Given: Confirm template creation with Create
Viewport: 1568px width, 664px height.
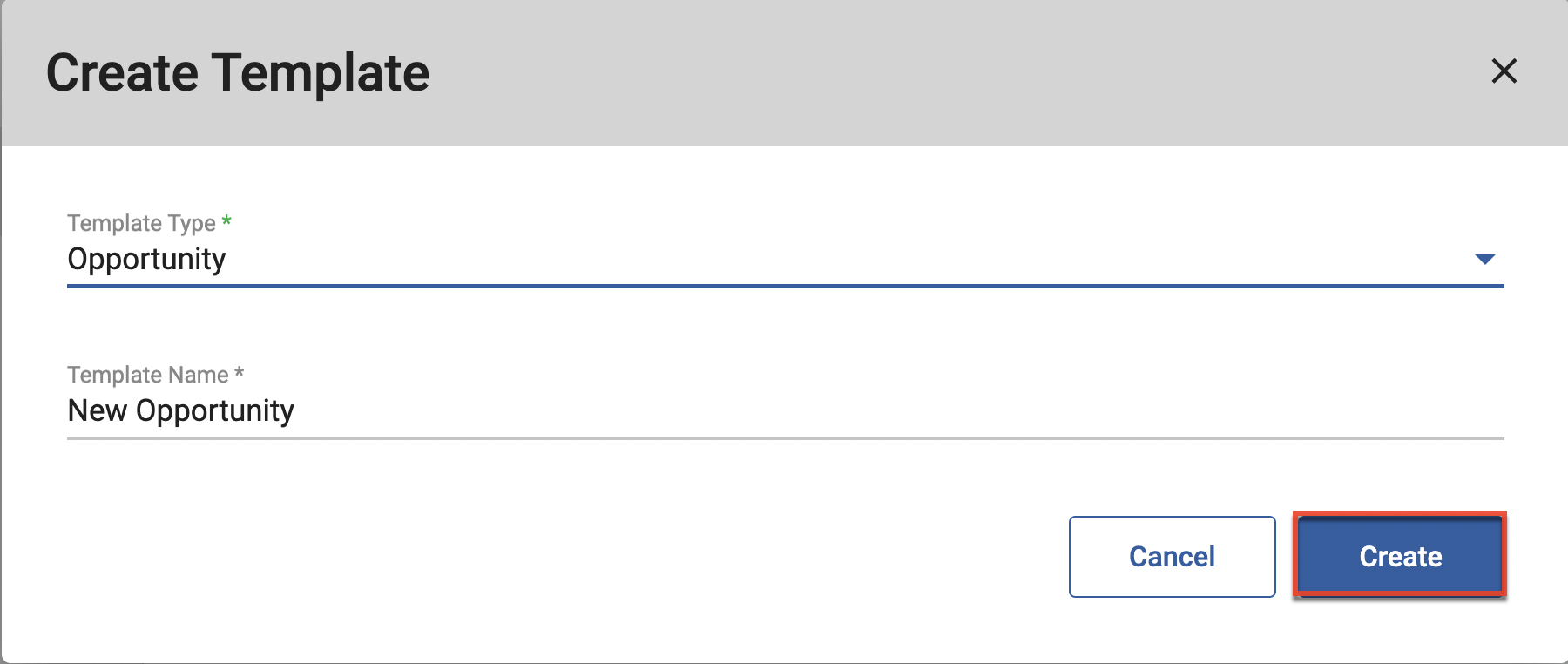Looking at the screenshot, I should 1400,556.
